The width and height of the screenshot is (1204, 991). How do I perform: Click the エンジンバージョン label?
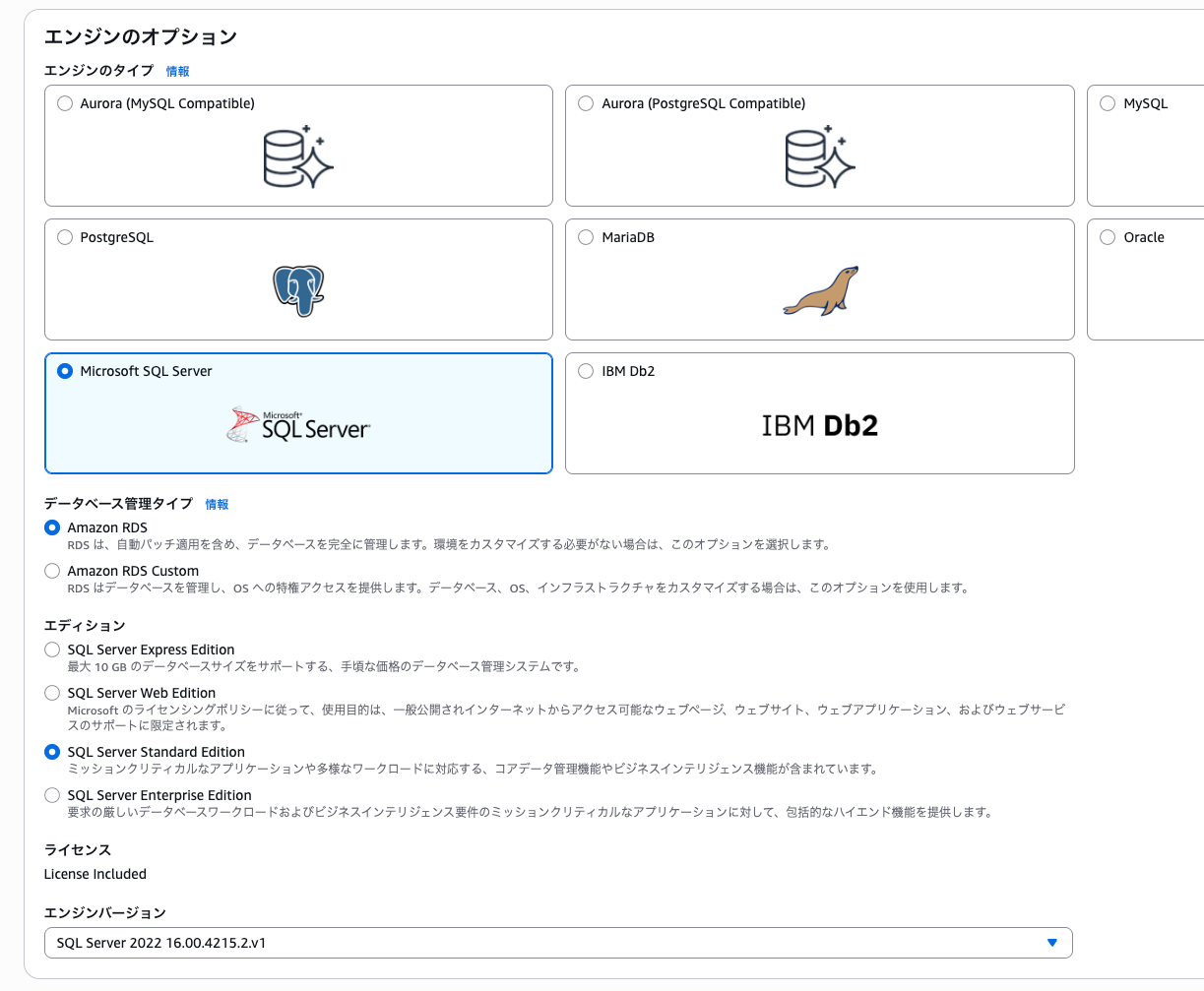(x=105, y=913)
